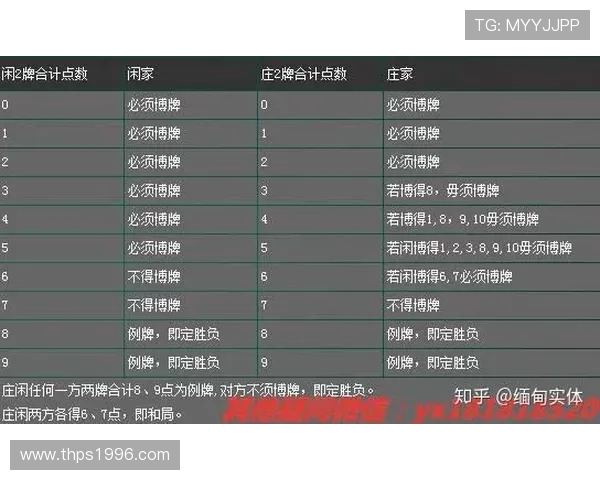600x480 pixels.
Task: Select the 闲 points cell showing 7
Action: 62,305
